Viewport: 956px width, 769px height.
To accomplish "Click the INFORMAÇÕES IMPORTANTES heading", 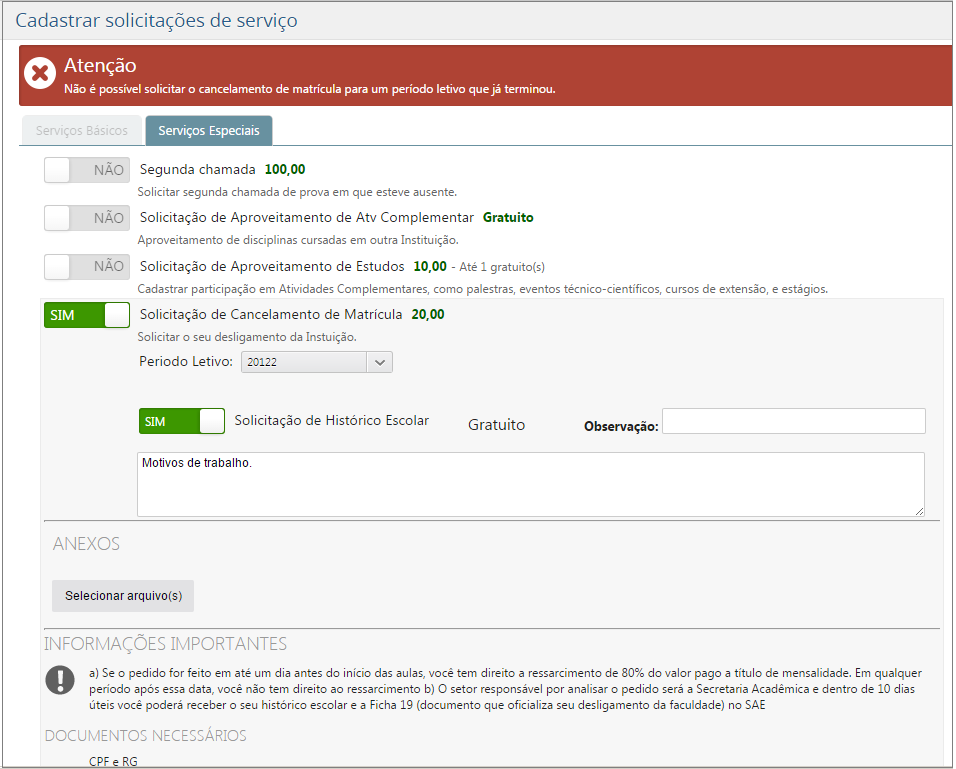I will click(x=164, y=644).
